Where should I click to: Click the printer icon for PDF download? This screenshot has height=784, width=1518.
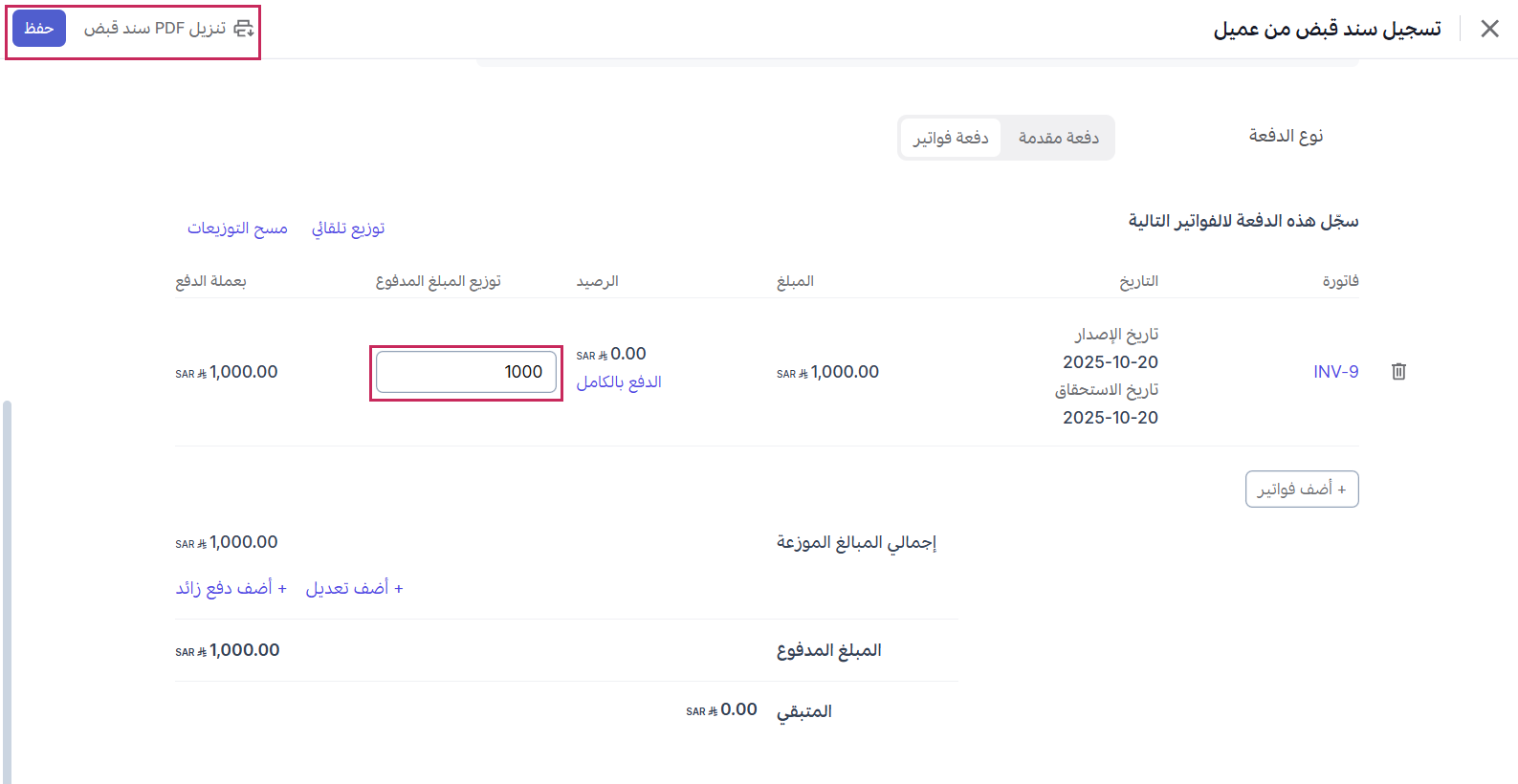[244, 29]
